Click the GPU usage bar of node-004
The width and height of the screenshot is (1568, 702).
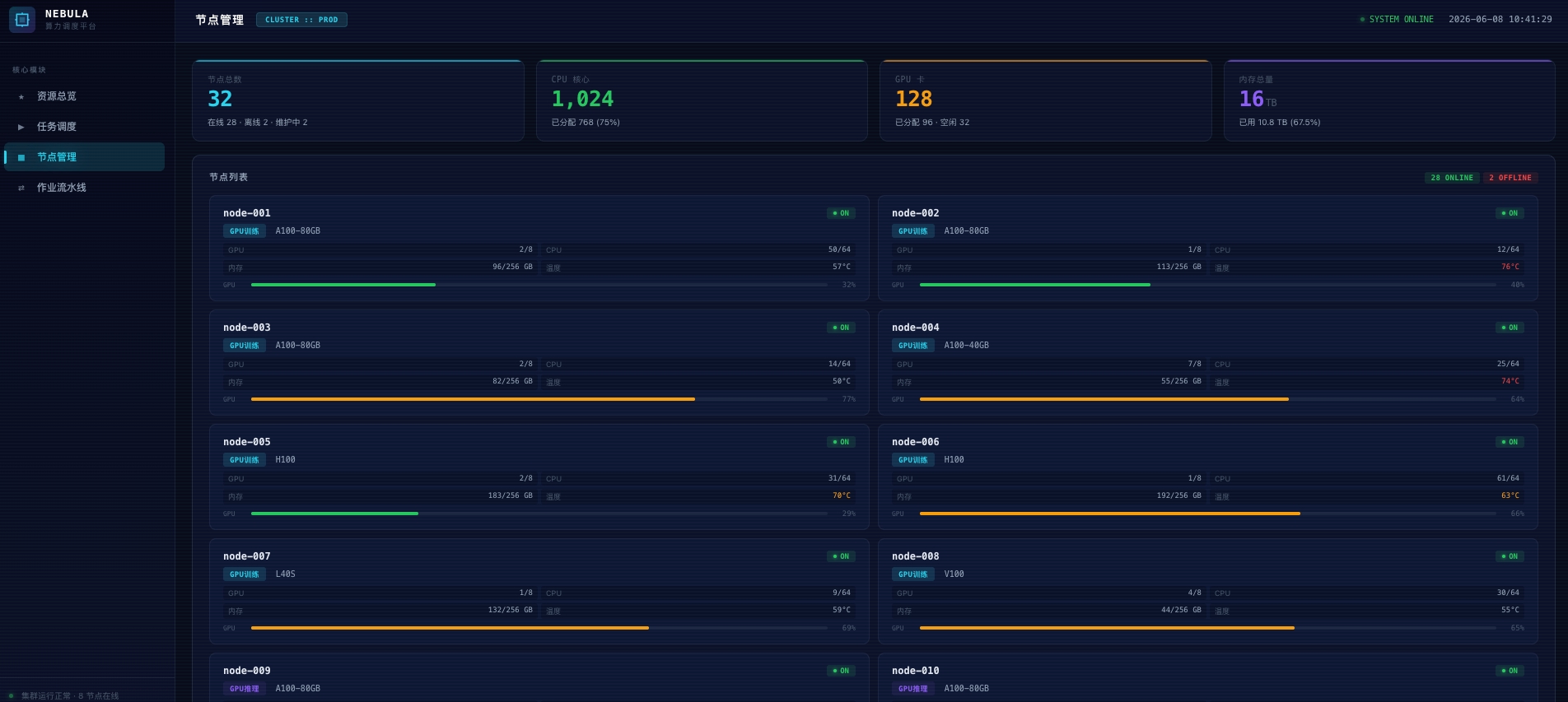pyautogui.click(x=1208, y=399)
